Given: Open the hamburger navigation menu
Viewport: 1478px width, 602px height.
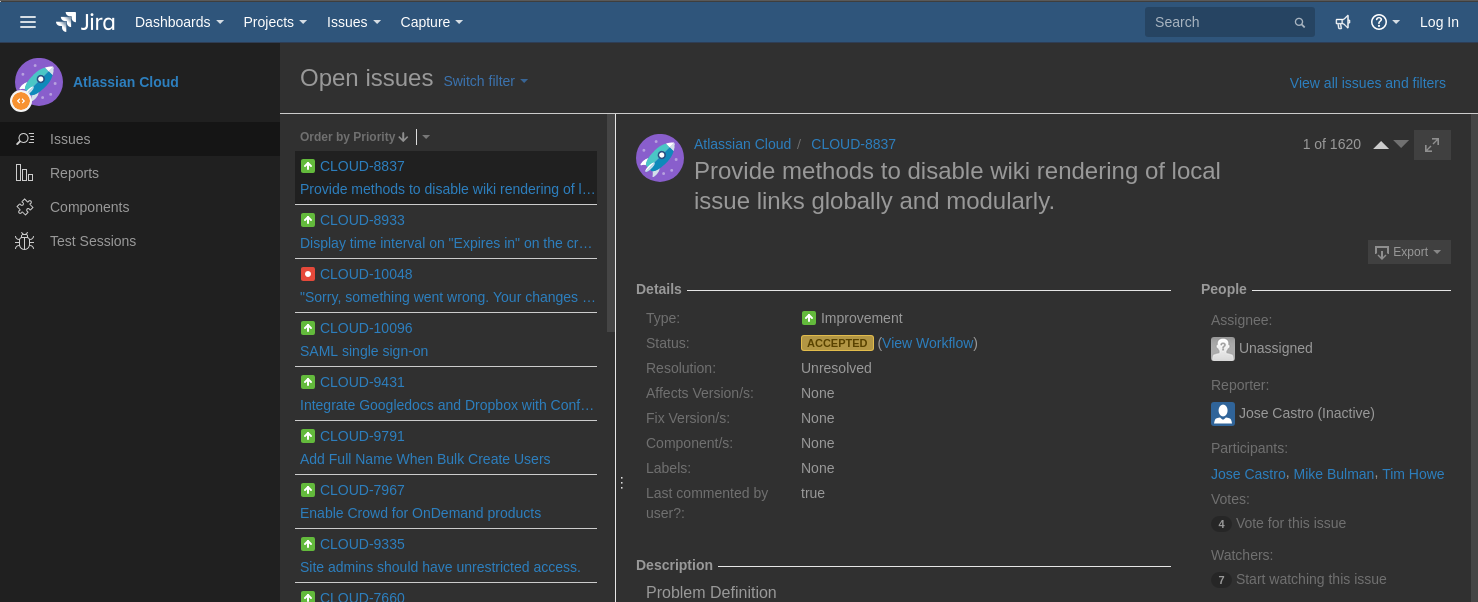Looking at the screenshot, I should point(27,21).
